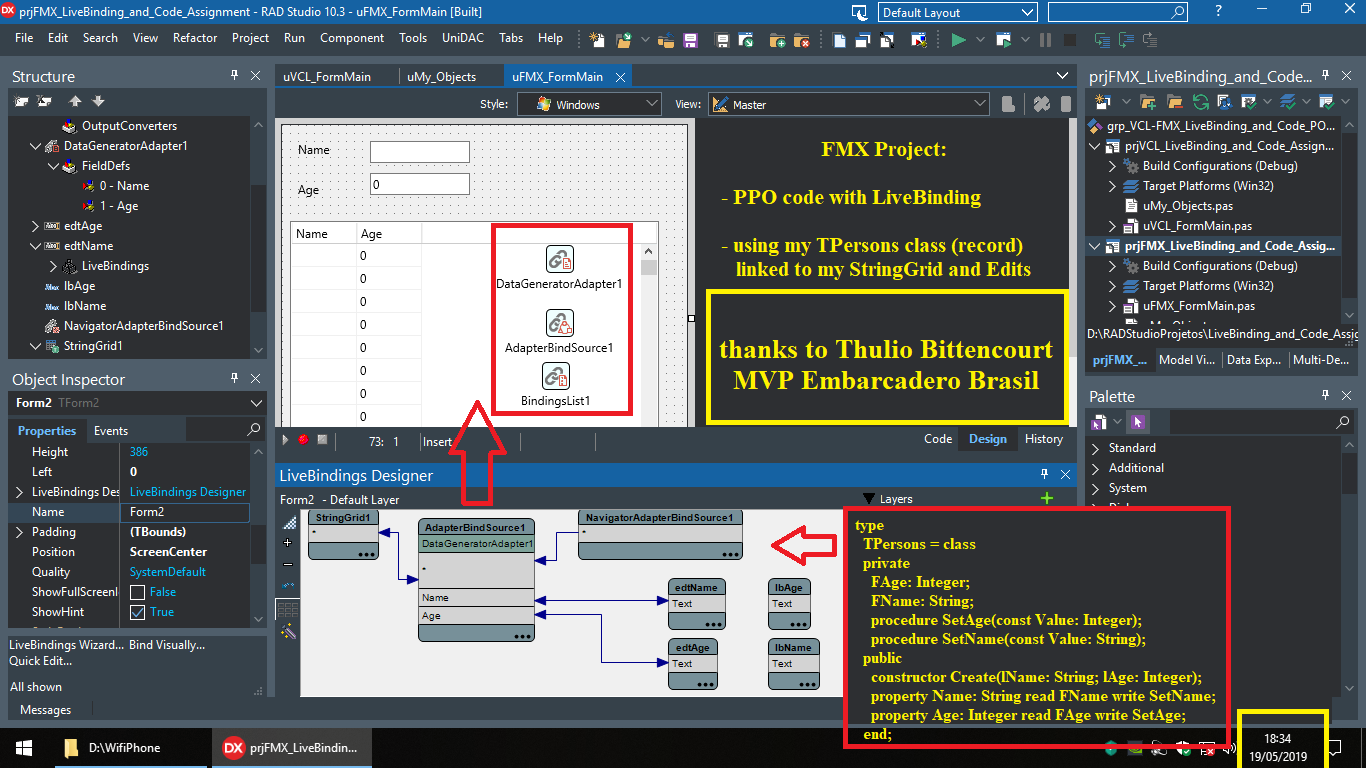Click the Object Inspector vertical scrollbar
Viewport: 1366px width, 768px height.
coord(259,535)
